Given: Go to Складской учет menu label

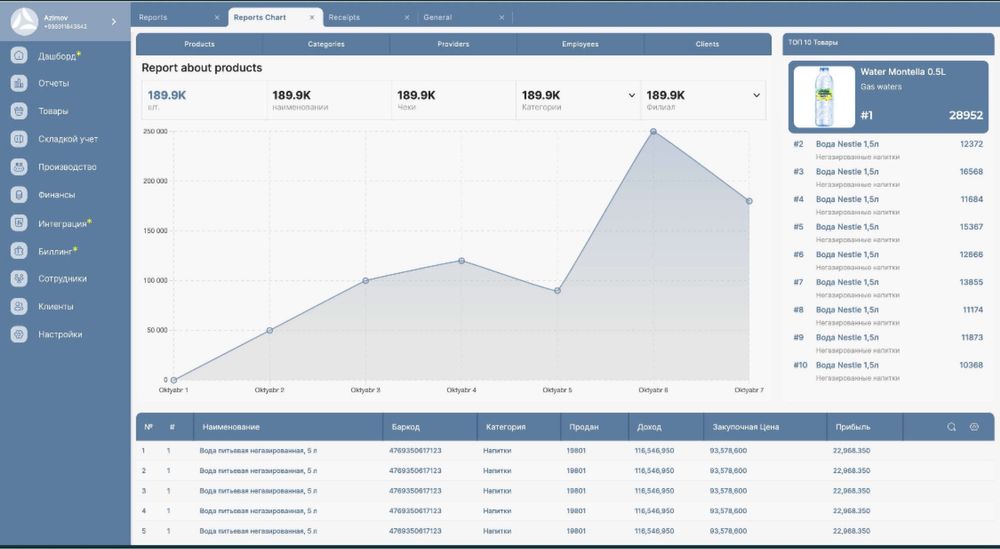Looking at the screenshot, I should 68,139.
